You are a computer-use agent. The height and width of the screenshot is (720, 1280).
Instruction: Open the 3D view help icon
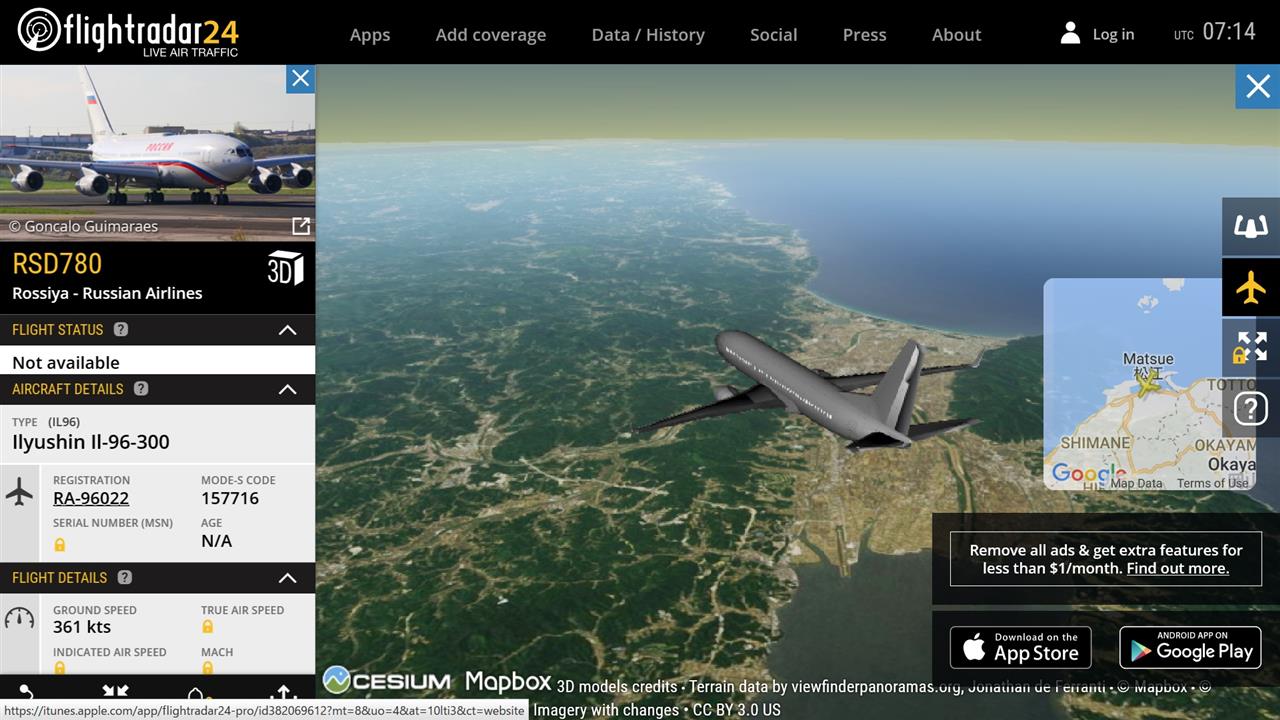click(x=1251, y=408)
